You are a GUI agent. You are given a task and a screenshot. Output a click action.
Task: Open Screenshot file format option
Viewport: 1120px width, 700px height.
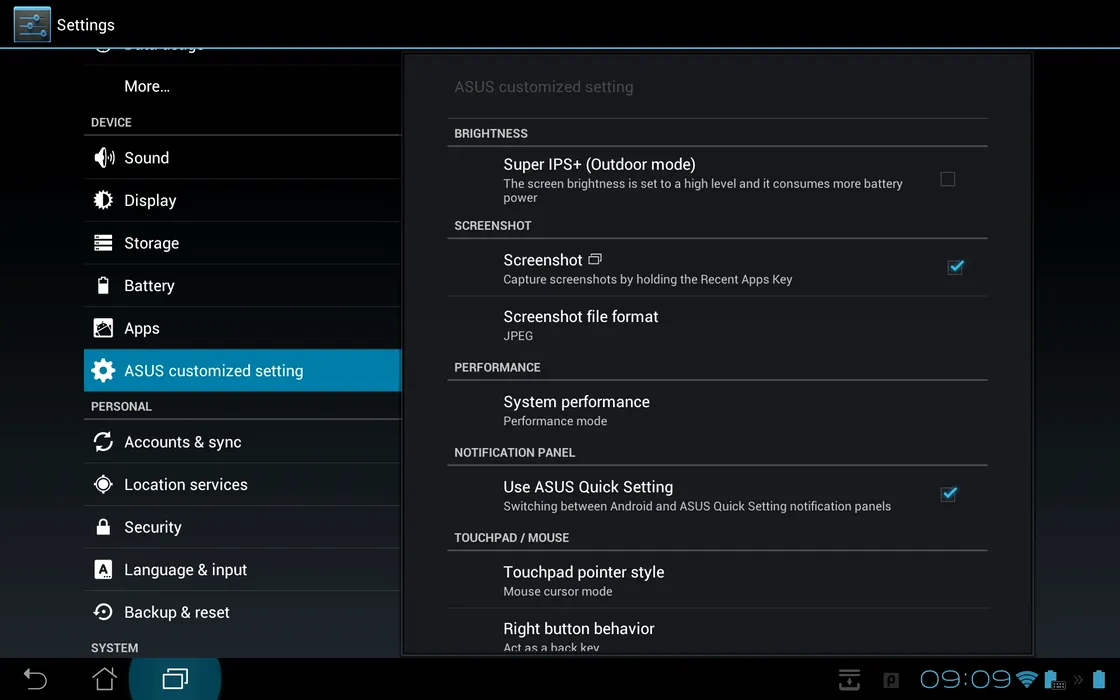point(717,325)
